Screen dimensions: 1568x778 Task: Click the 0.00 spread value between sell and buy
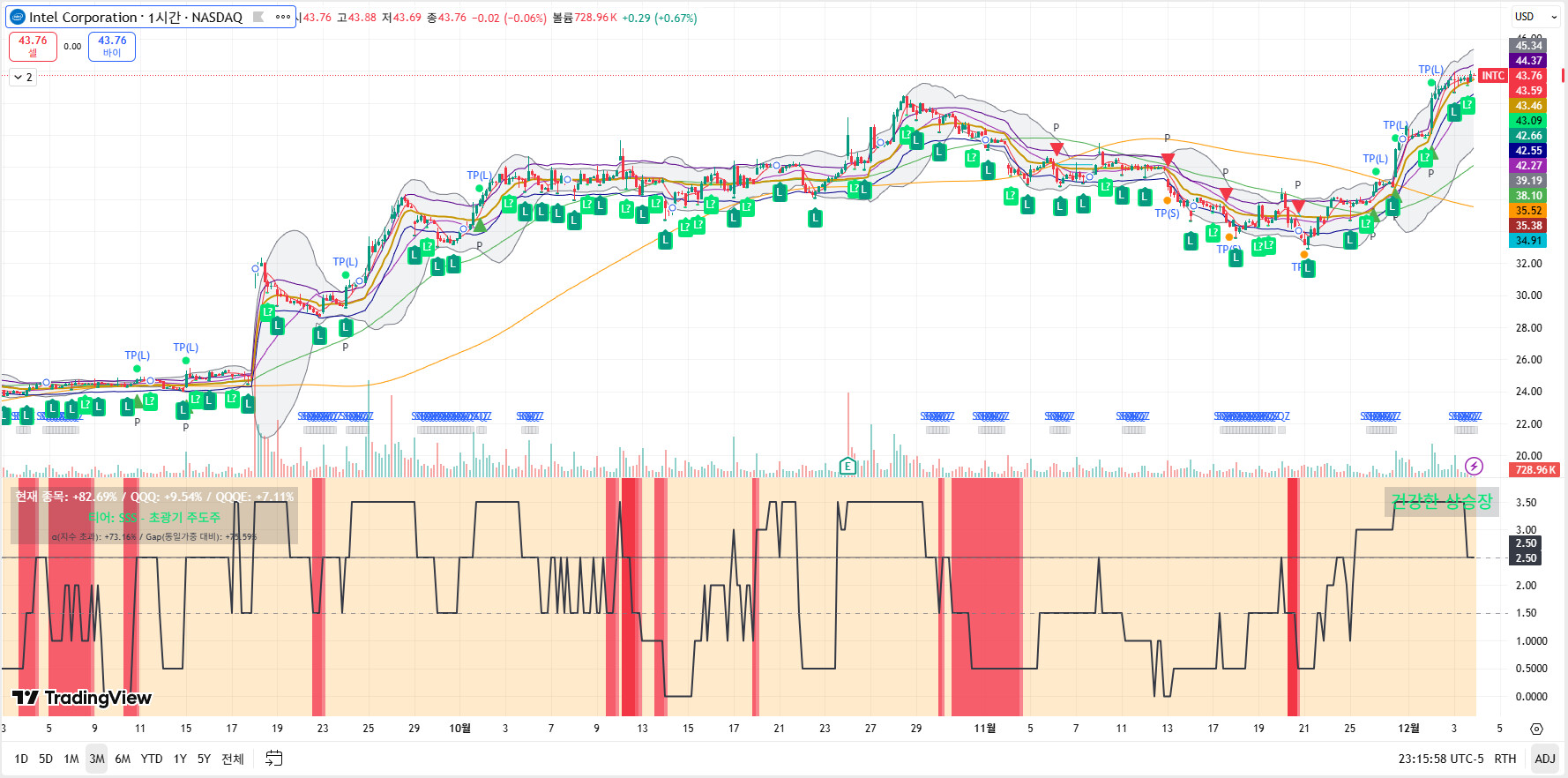pos(72,47)
